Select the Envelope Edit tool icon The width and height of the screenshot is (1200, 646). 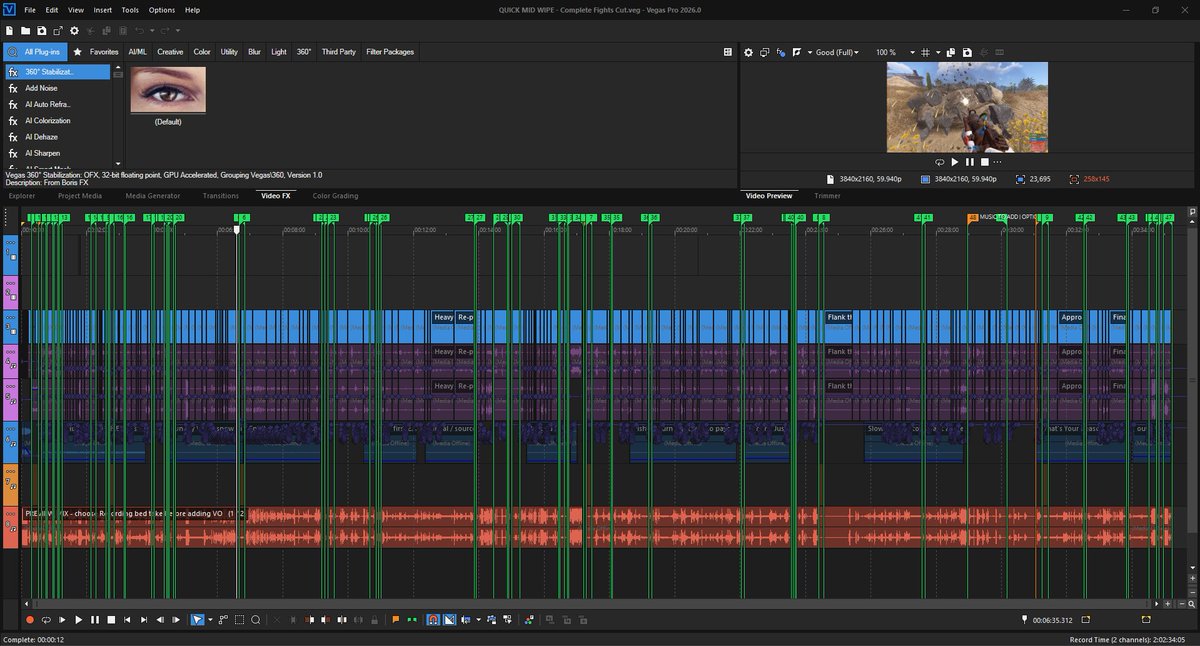(223, 620)
